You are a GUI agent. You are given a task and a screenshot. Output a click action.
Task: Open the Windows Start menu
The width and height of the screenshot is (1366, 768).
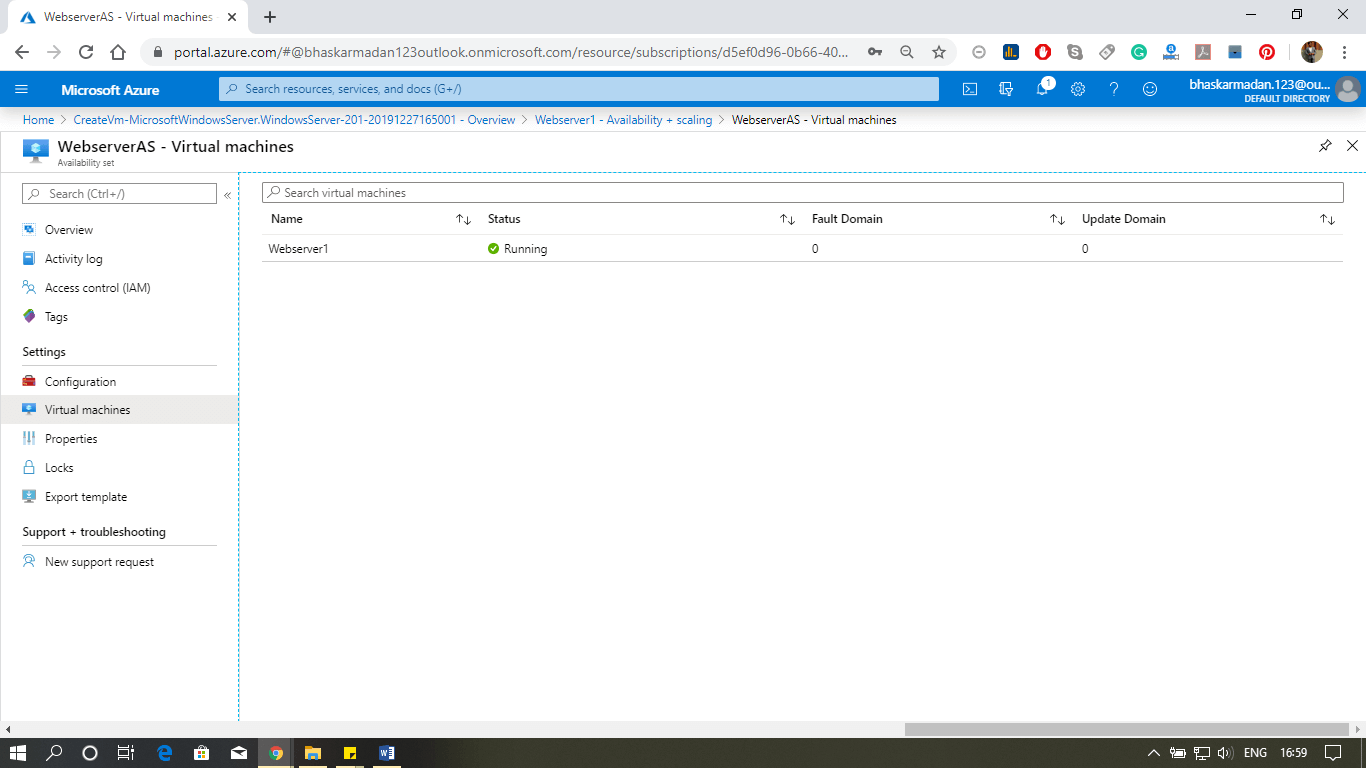18,753
